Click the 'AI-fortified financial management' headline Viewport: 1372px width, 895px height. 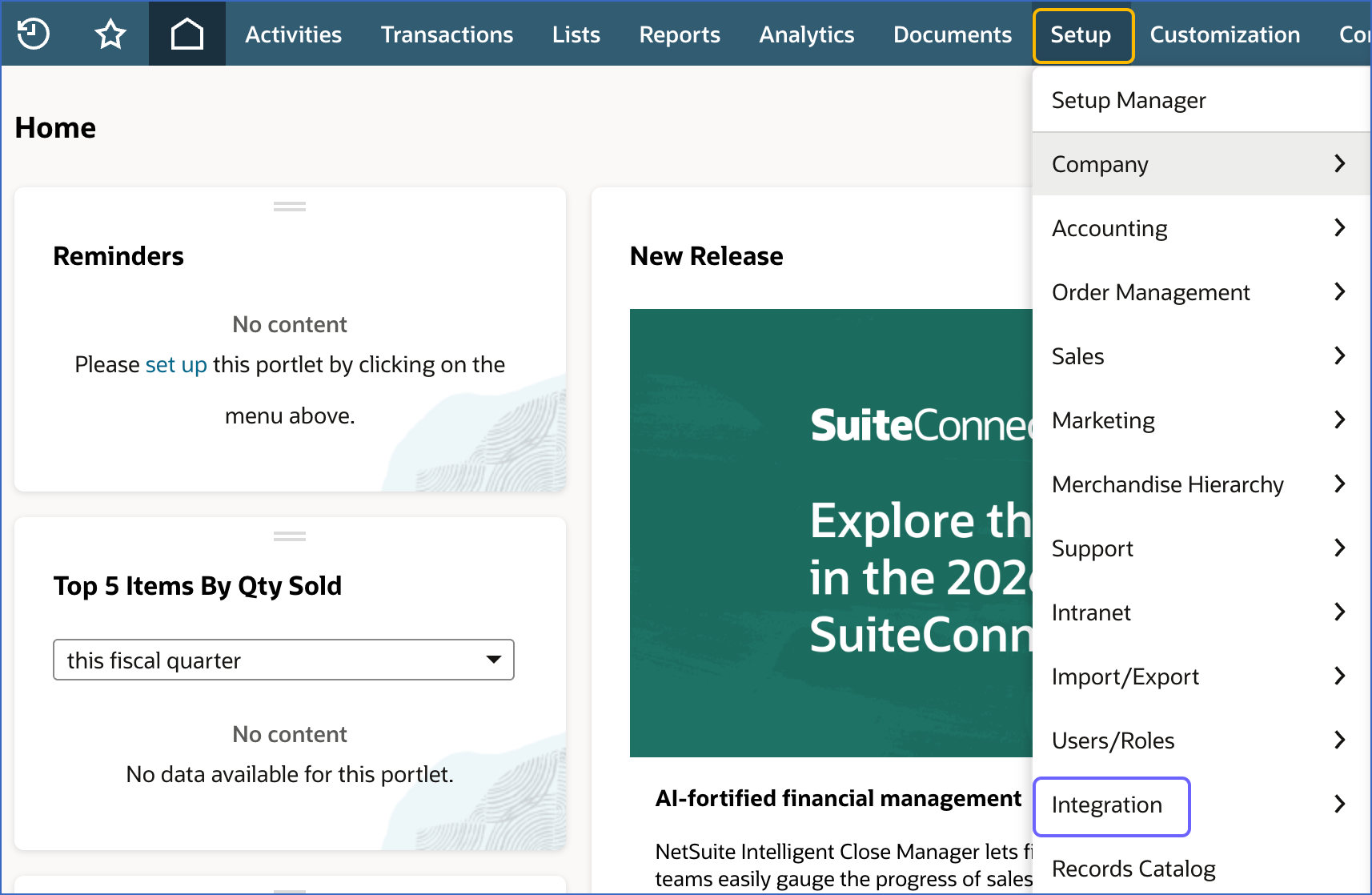[x=838, y=798]
